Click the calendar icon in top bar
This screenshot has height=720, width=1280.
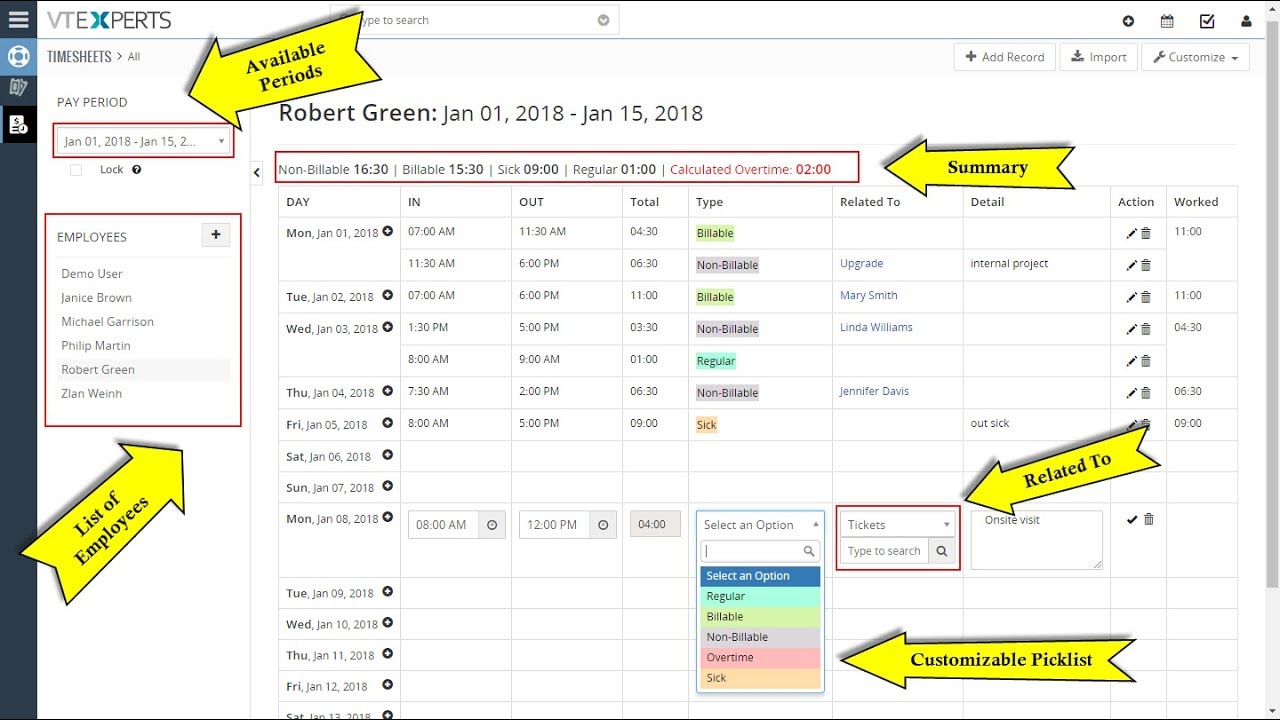[1167, 21]
